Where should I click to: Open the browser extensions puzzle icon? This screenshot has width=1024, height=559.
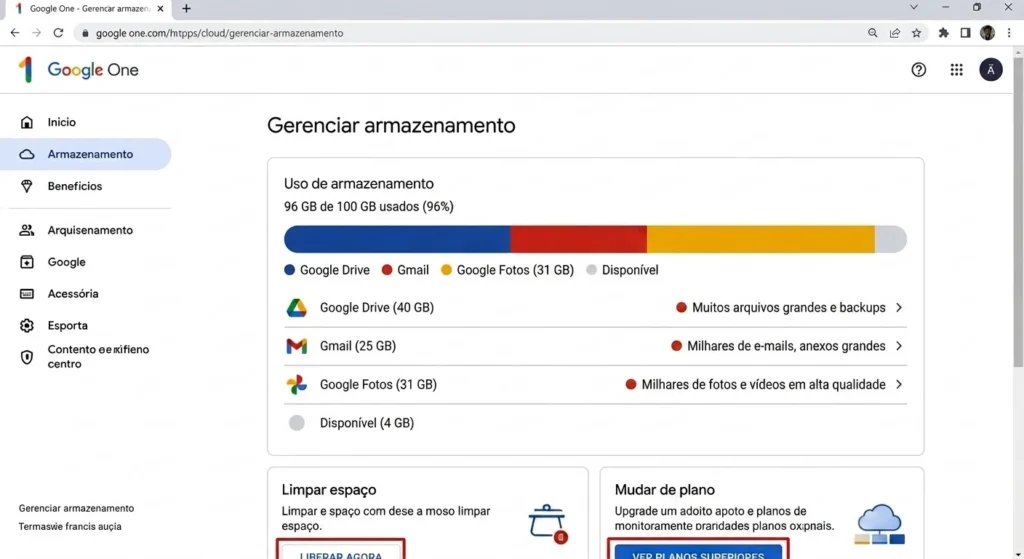(944, 33)
